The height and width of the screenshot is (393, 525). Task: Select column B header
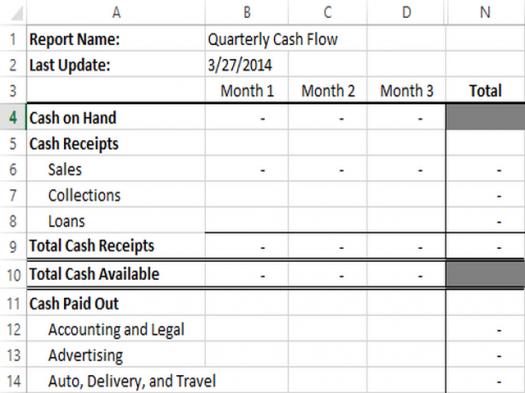pyautogui.click(x=247, y=12)
